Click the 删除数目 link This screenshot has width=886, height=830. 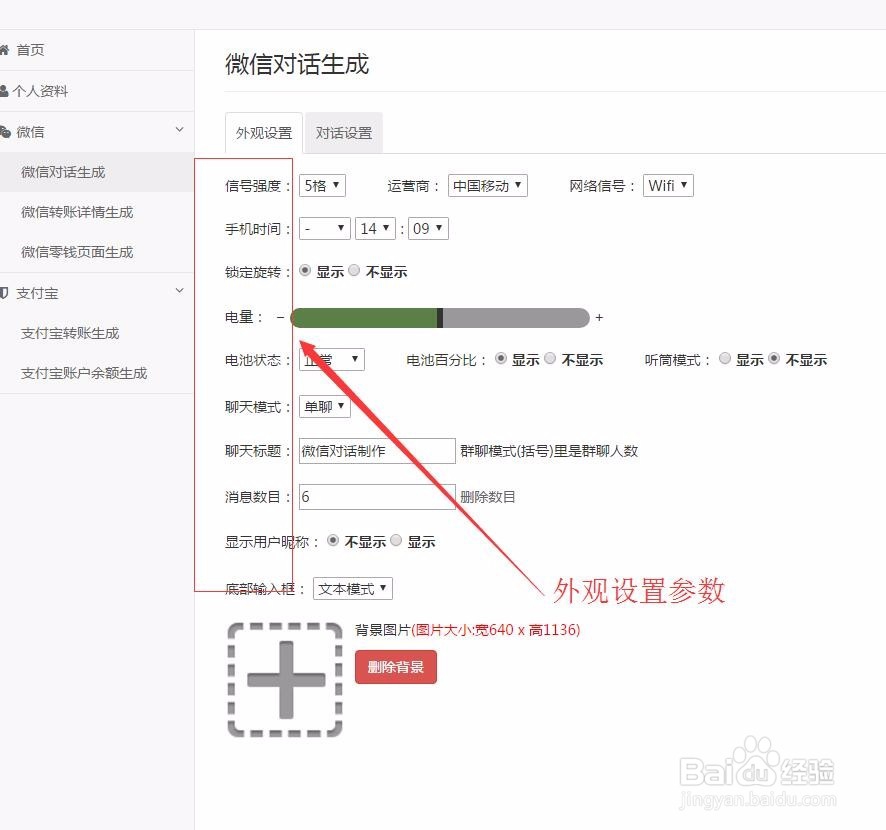488,497
